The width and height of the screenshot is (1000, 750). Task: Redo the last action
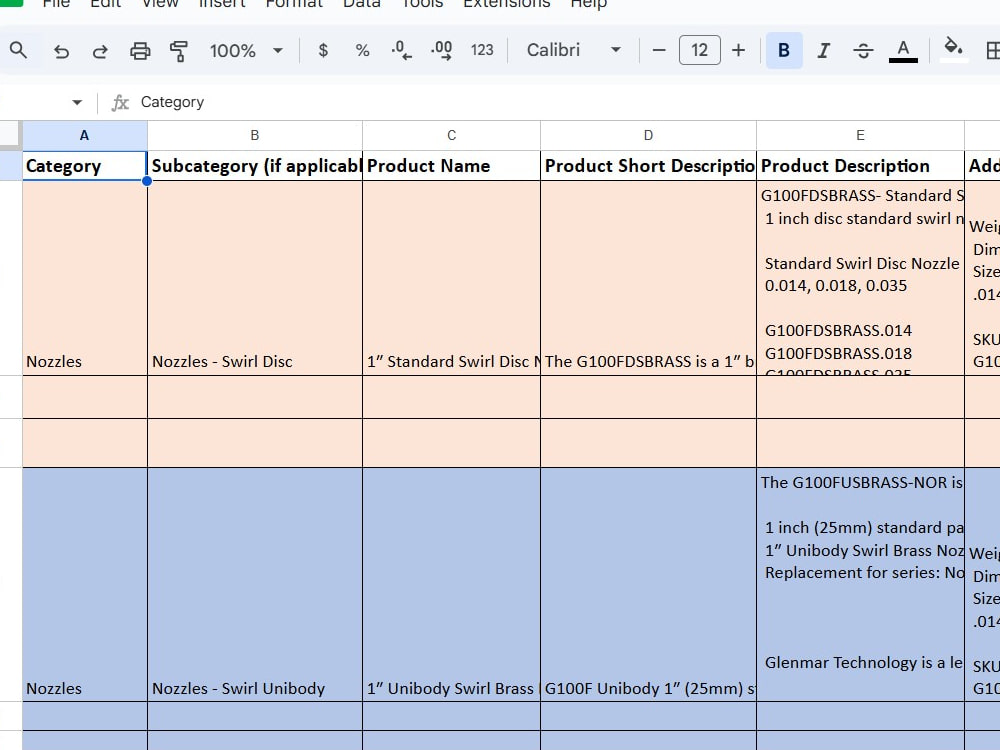[x=100, y=50]
